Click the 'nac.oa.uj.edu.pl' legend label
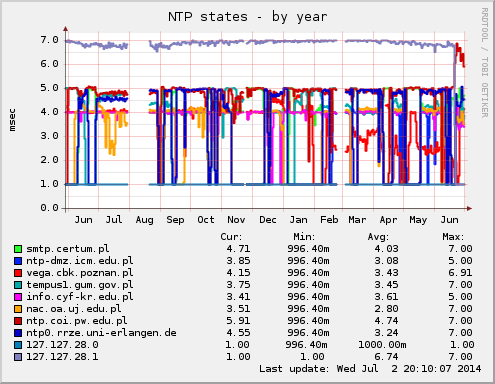 click(74, 309)
